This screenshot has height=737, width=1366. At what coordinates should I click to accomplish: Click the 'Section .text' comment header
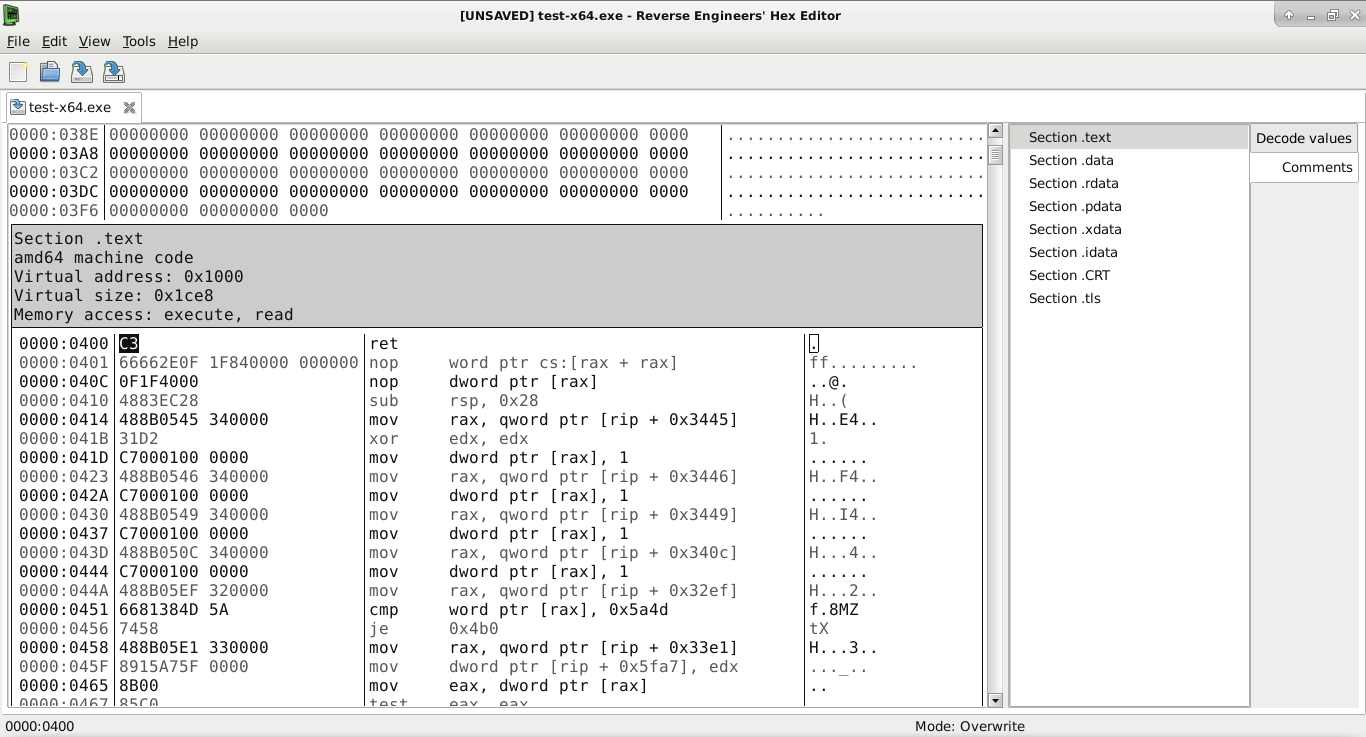click(x=79, y=239)
